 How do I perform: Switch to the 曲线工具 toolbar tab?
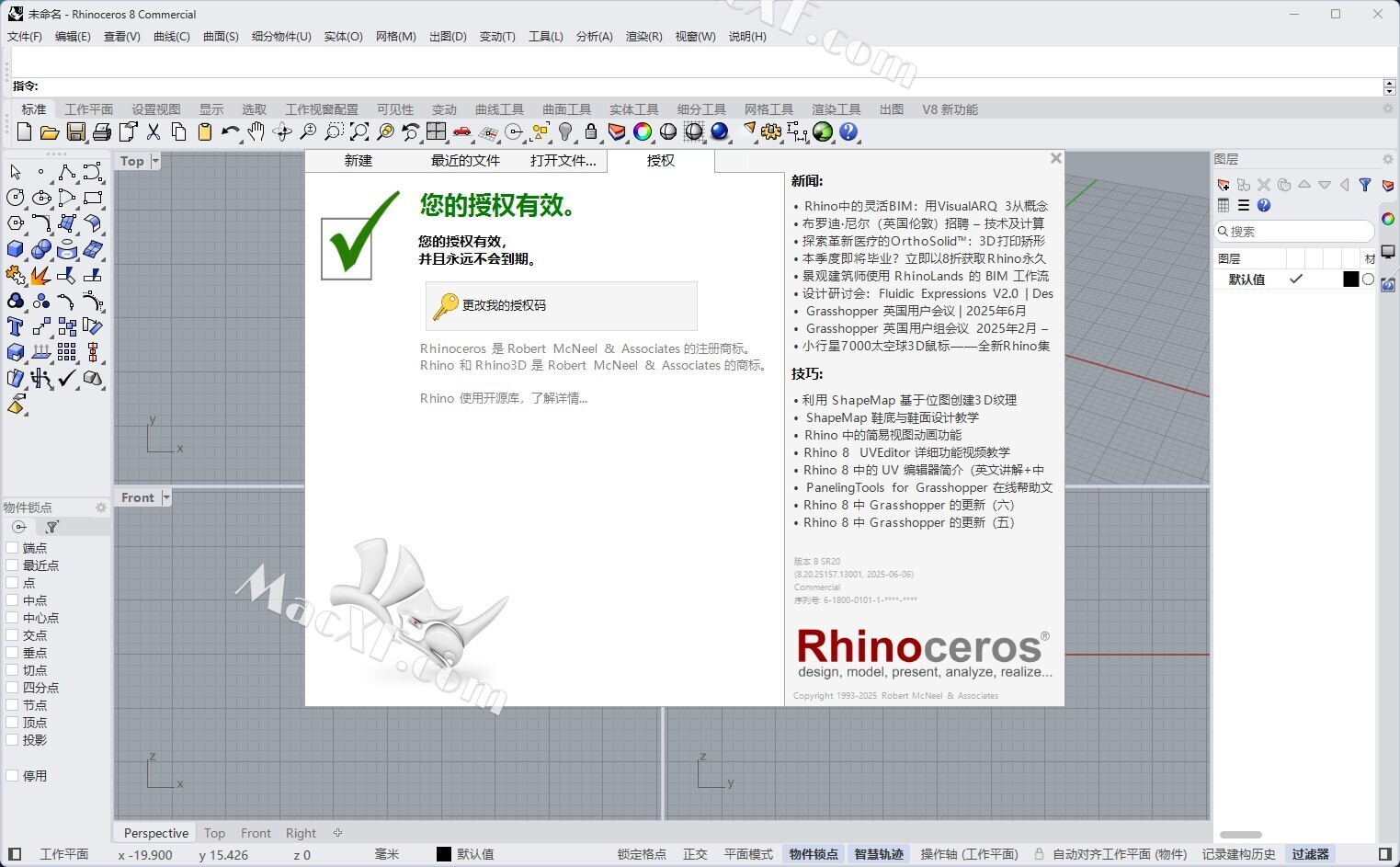pos(499,109)
